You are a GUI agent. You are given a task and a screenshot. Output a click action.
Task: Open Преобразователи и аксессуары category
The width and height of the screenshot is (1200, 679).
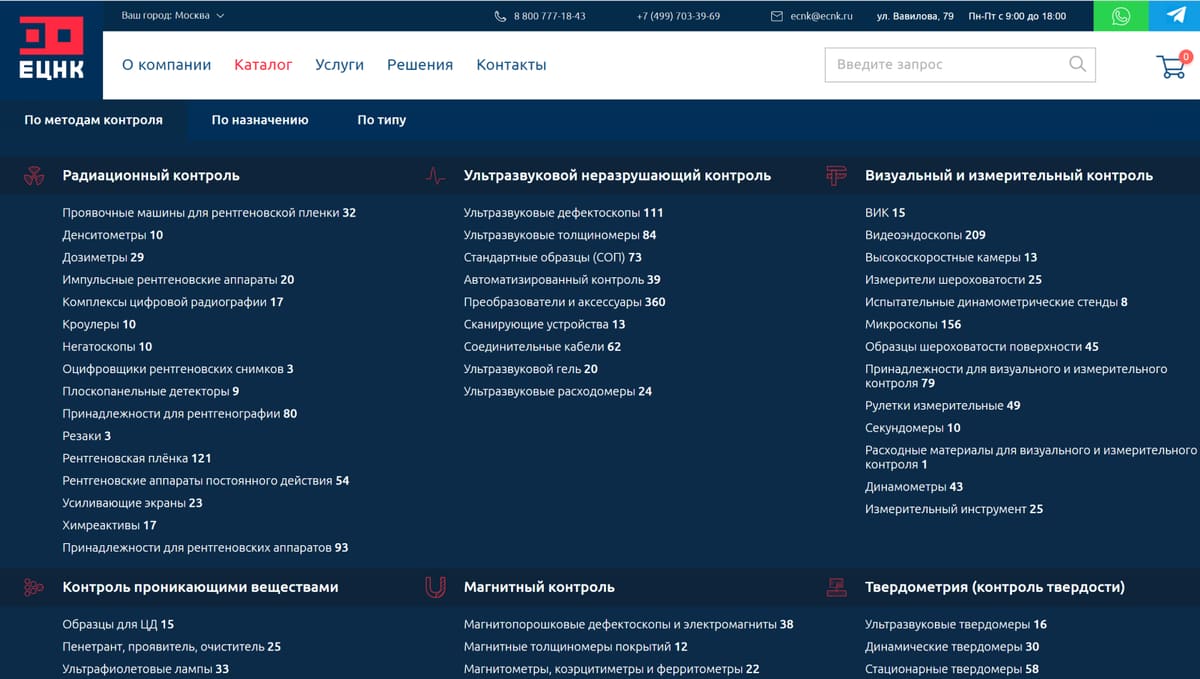[x=564, y=302]
